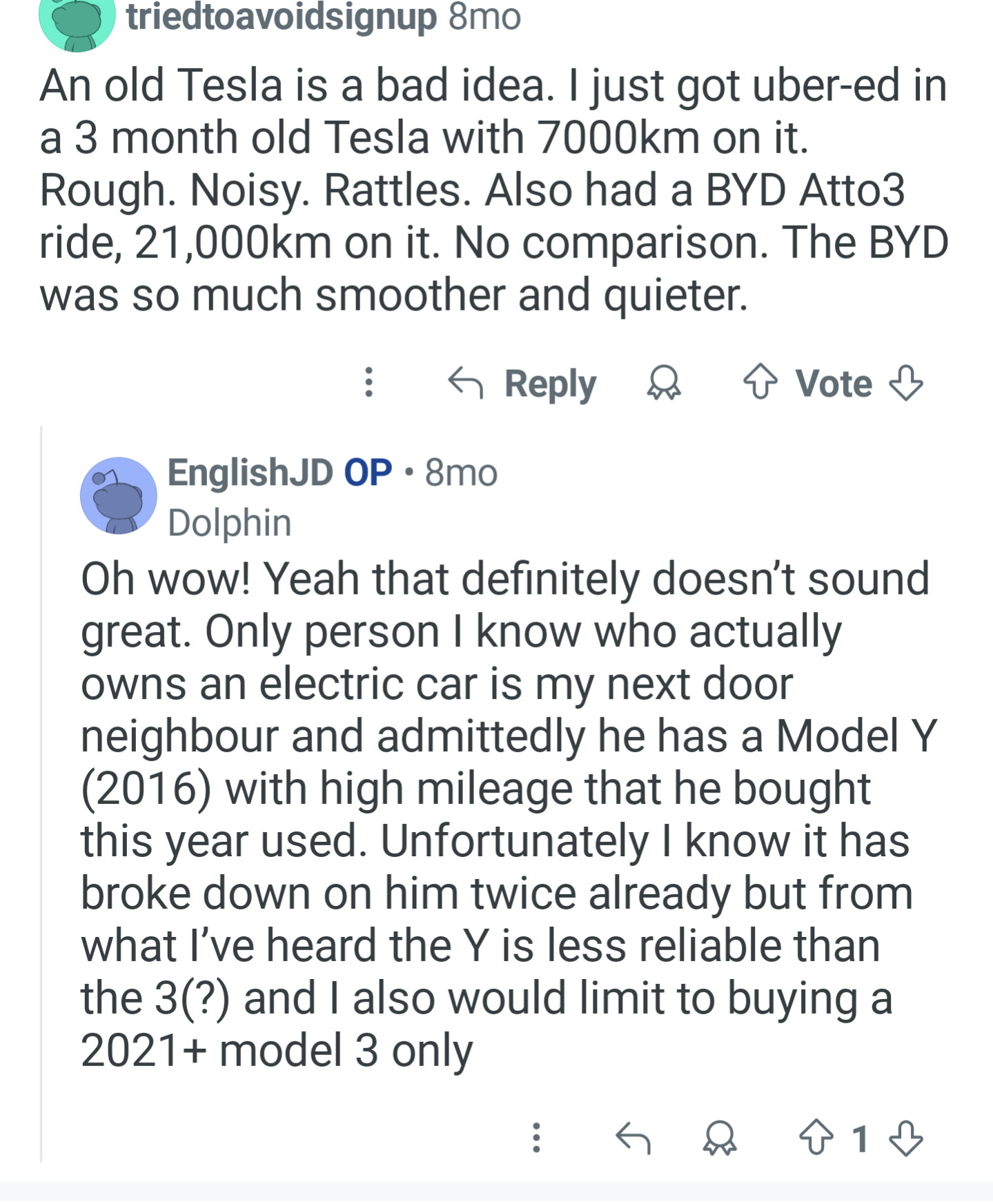Downvote triedtoavoidsignup's comment
This screenshot has height=1204, width=993.
(x=905, y=383)
